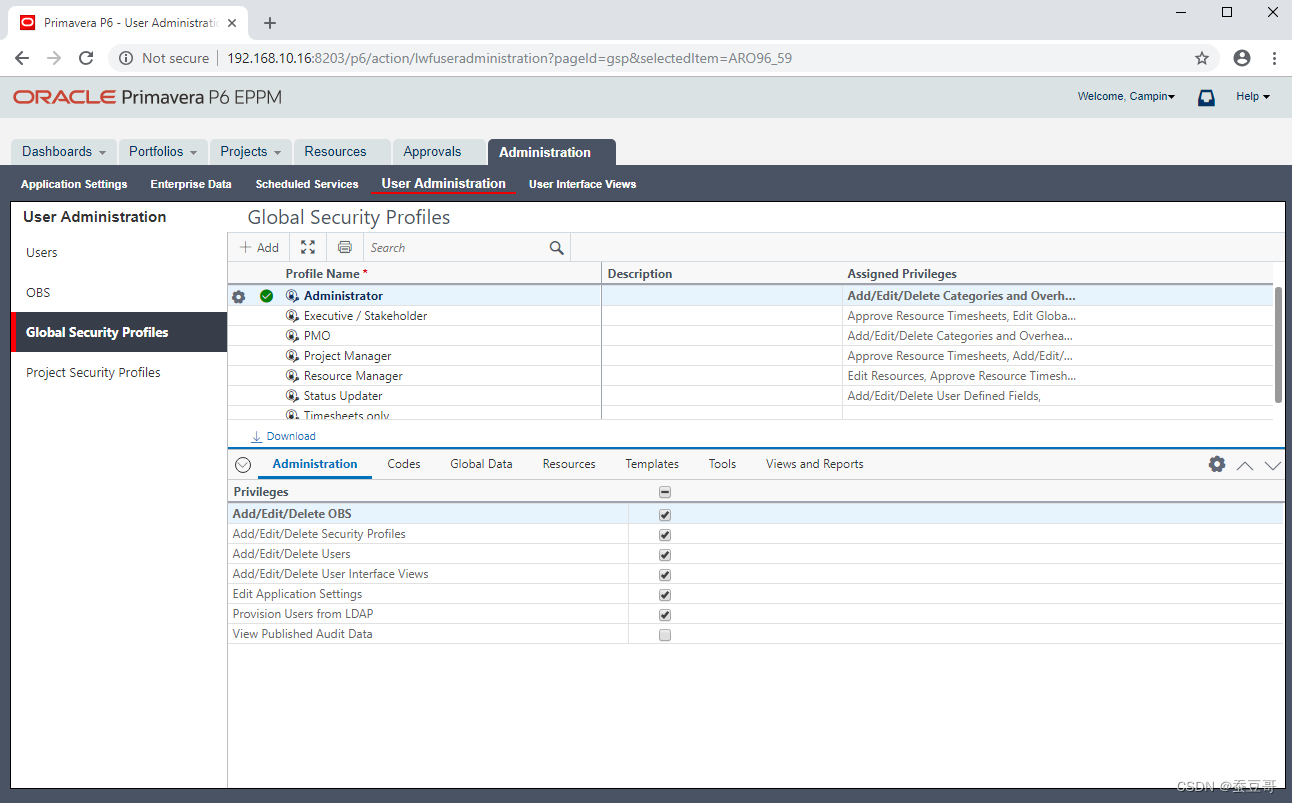Open the Portfolios dropdown menu
Image resolution: width=1292 pixels, height=803 pixels.
[163, 152]
